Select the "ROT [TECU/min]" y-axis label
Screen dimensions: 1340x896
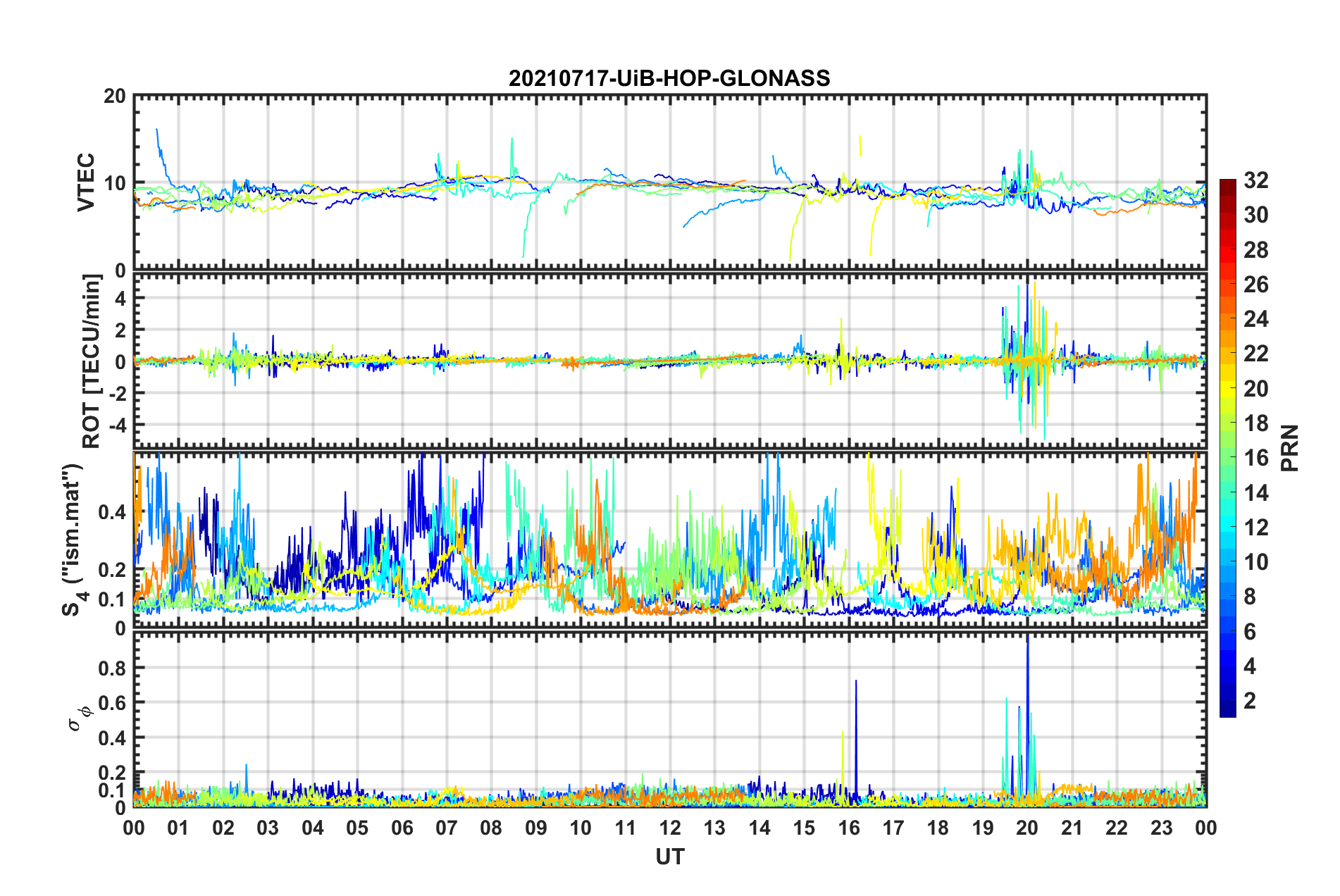click(92, 361)
